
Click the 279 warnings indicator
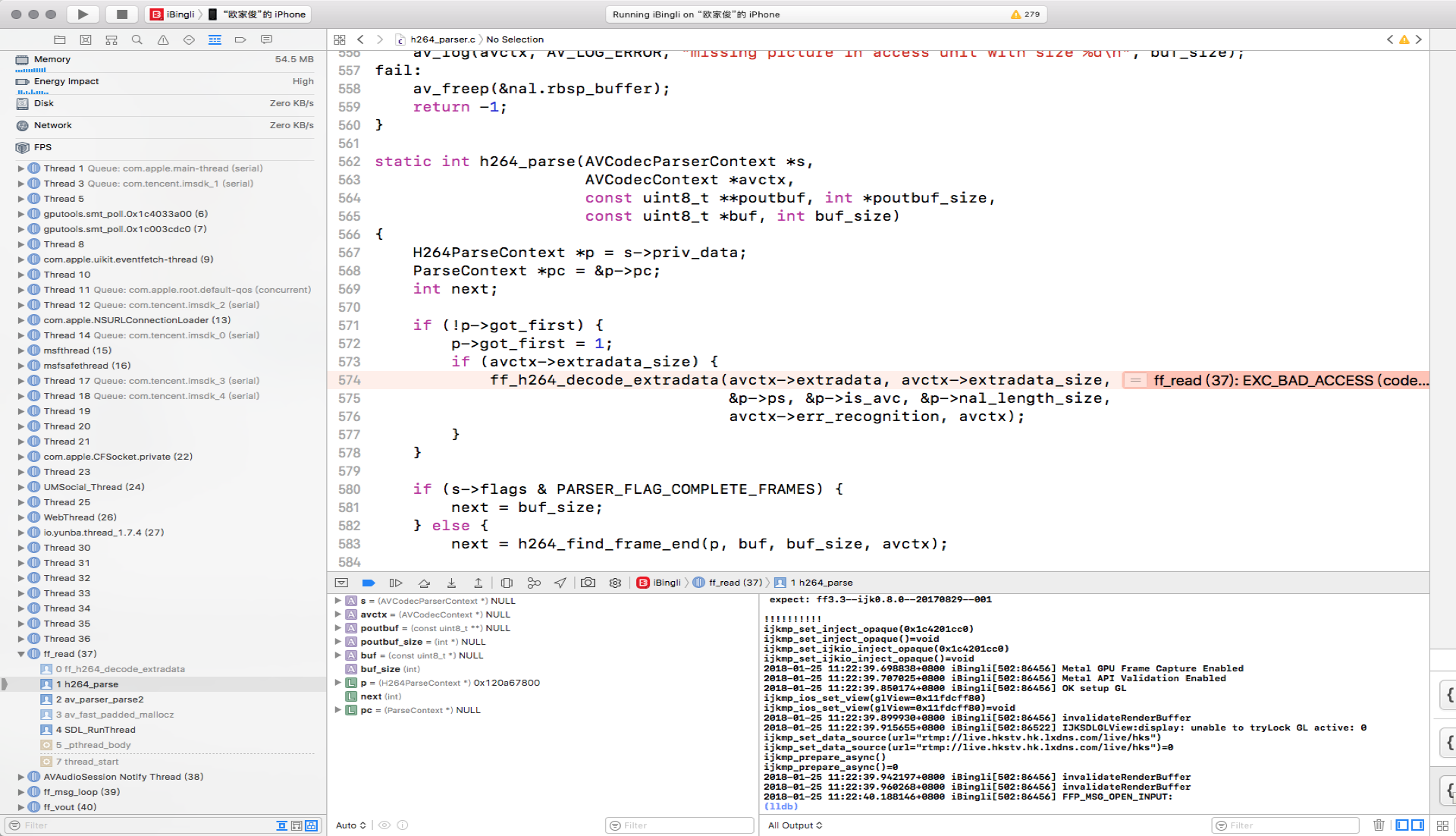(x=1025, y=14)
